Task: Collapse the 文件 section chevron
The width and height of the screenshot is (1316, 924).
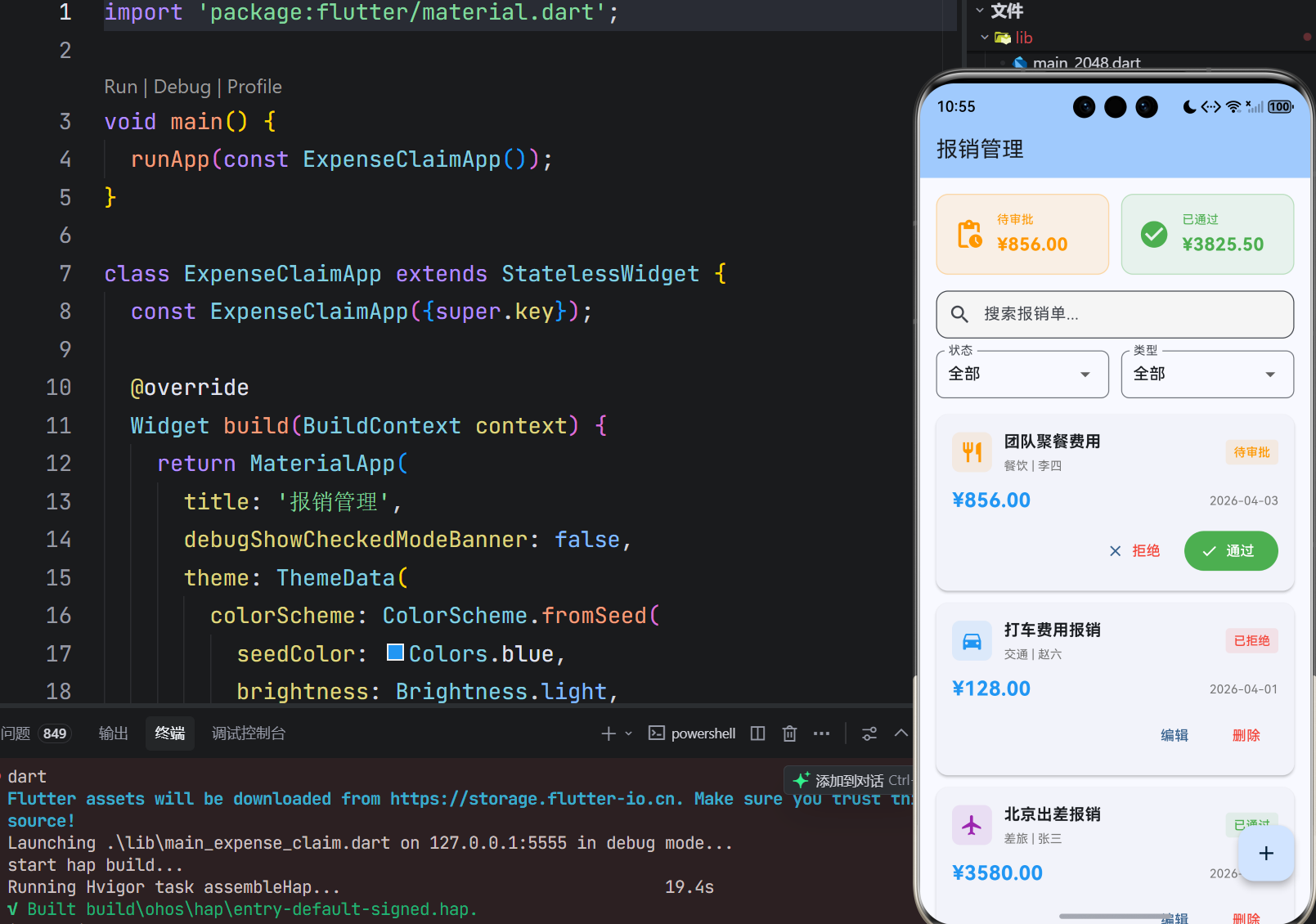Action: pos(979,11)
